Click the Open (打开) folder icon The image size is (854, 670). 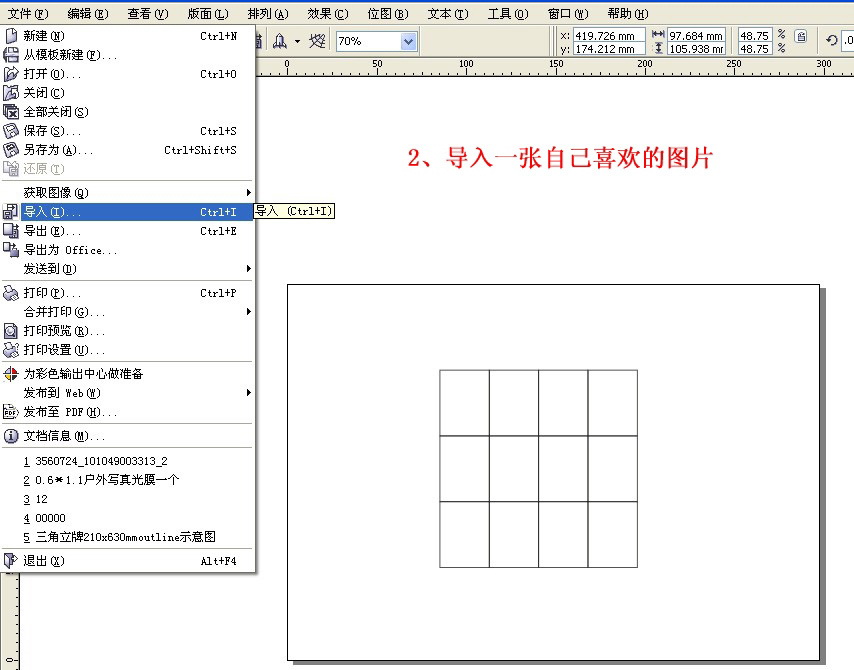click(x=11, y=74)
